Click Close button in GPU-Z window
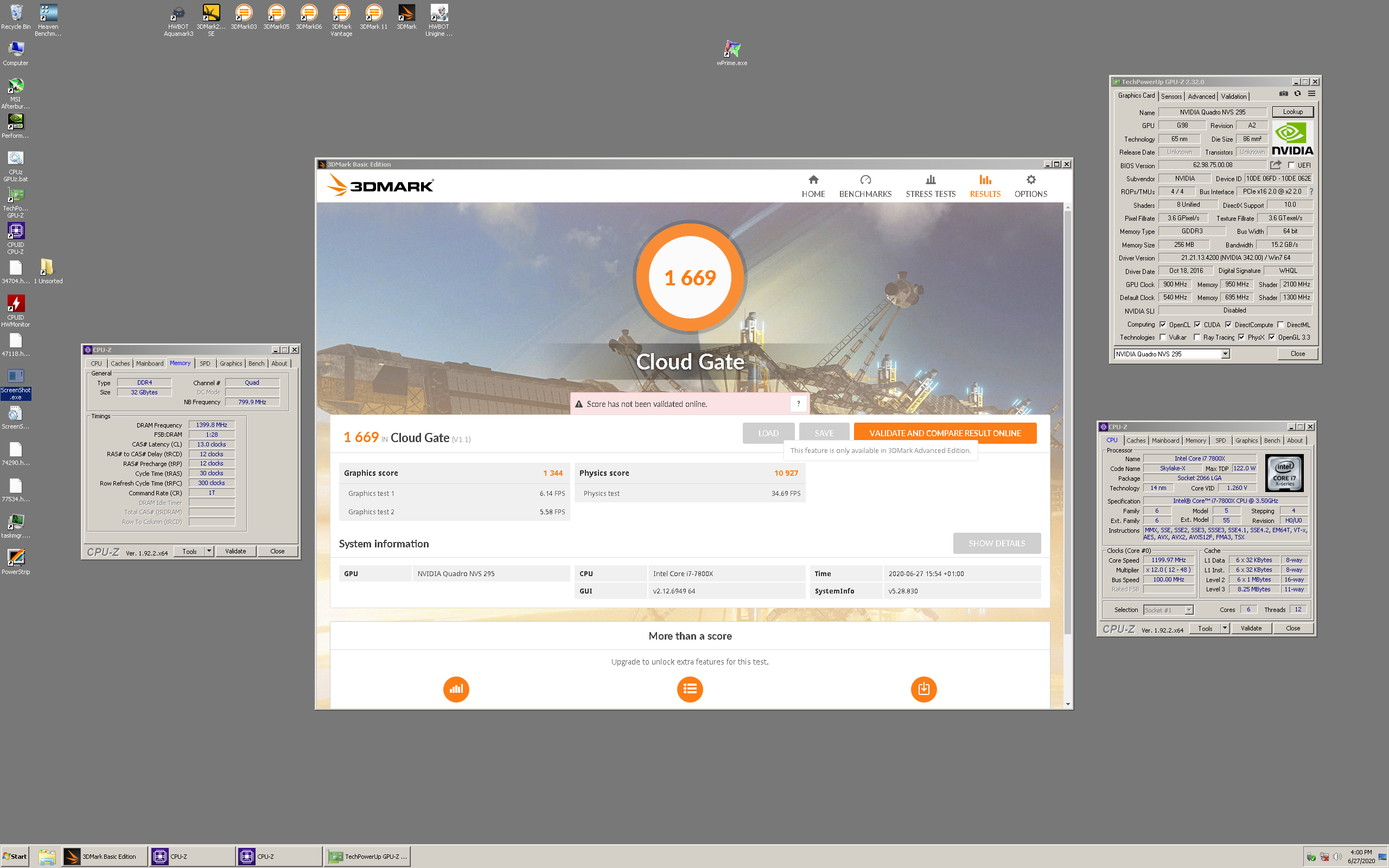This screenshot has height=868, width=1389. pyautogui.click(x=1297, y=354)
